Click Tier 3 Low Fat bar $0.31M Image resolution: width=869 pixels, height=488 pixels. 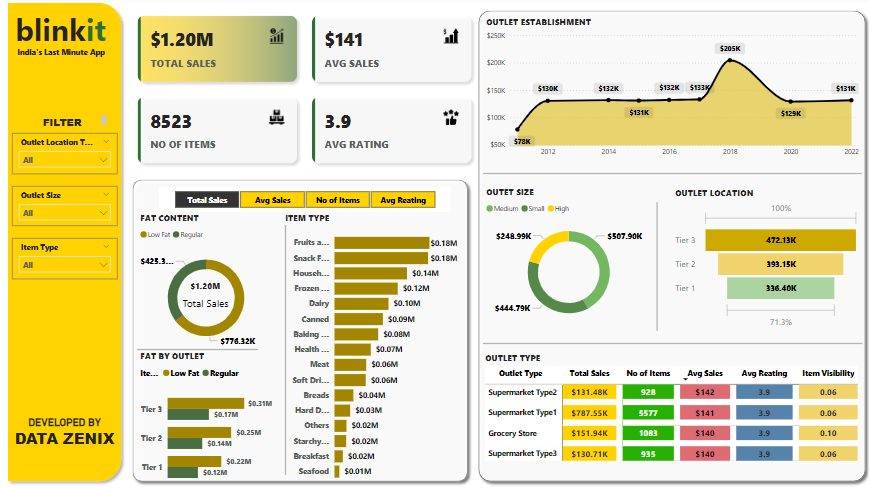point(206,403)
